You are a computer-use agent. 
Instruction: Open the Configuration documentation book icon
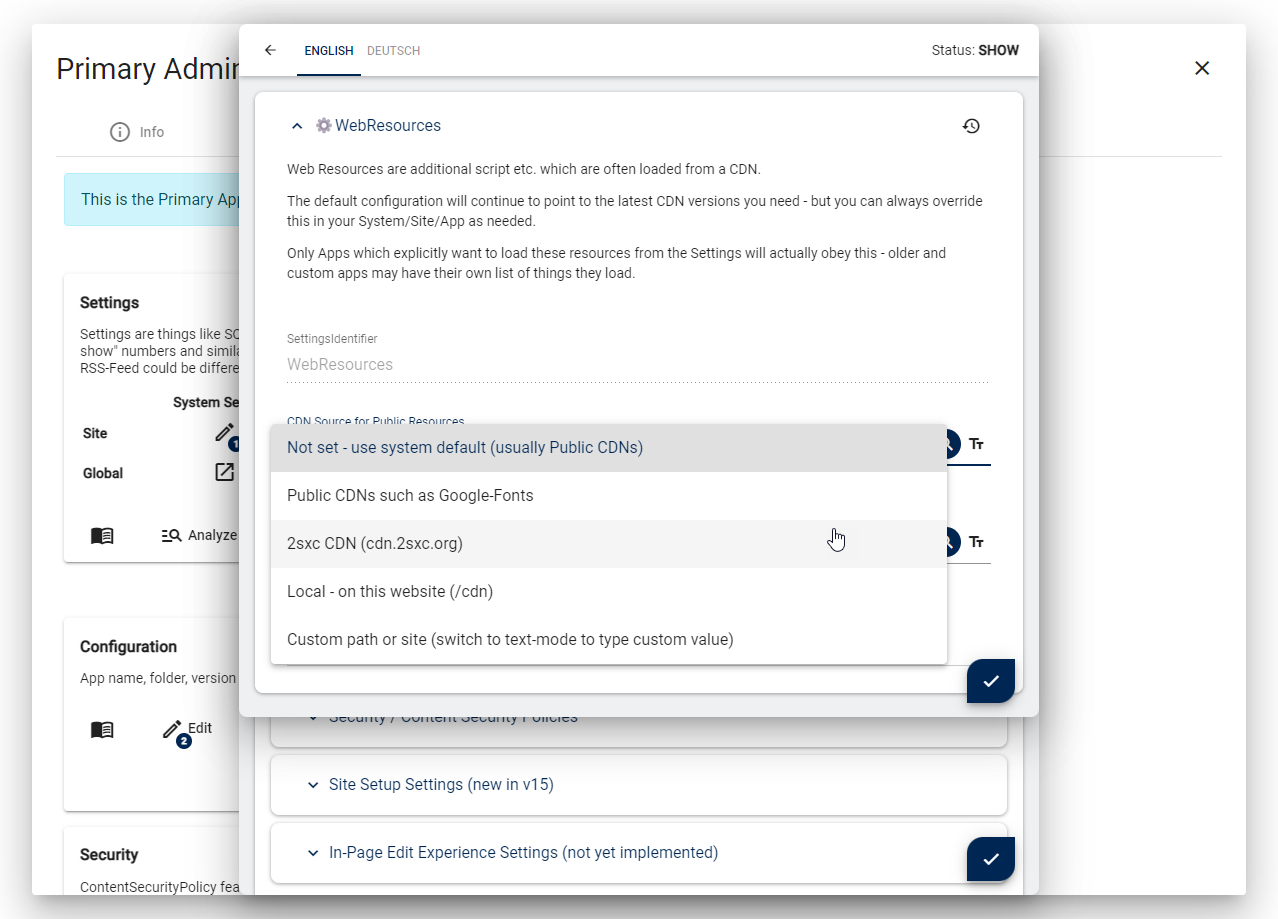point(102,729)
